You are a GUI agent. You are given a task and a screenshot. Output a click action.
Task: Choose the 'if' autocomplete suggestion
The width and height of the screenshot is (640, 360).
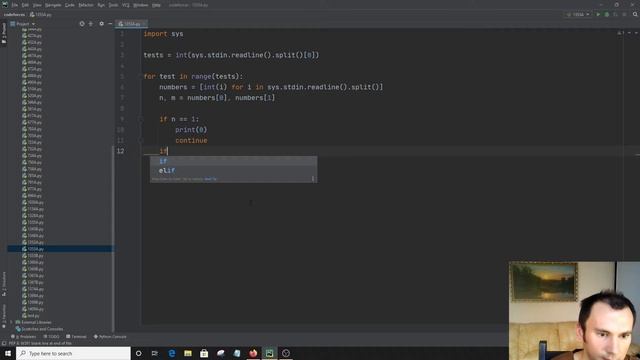click(x=233, y=161)
